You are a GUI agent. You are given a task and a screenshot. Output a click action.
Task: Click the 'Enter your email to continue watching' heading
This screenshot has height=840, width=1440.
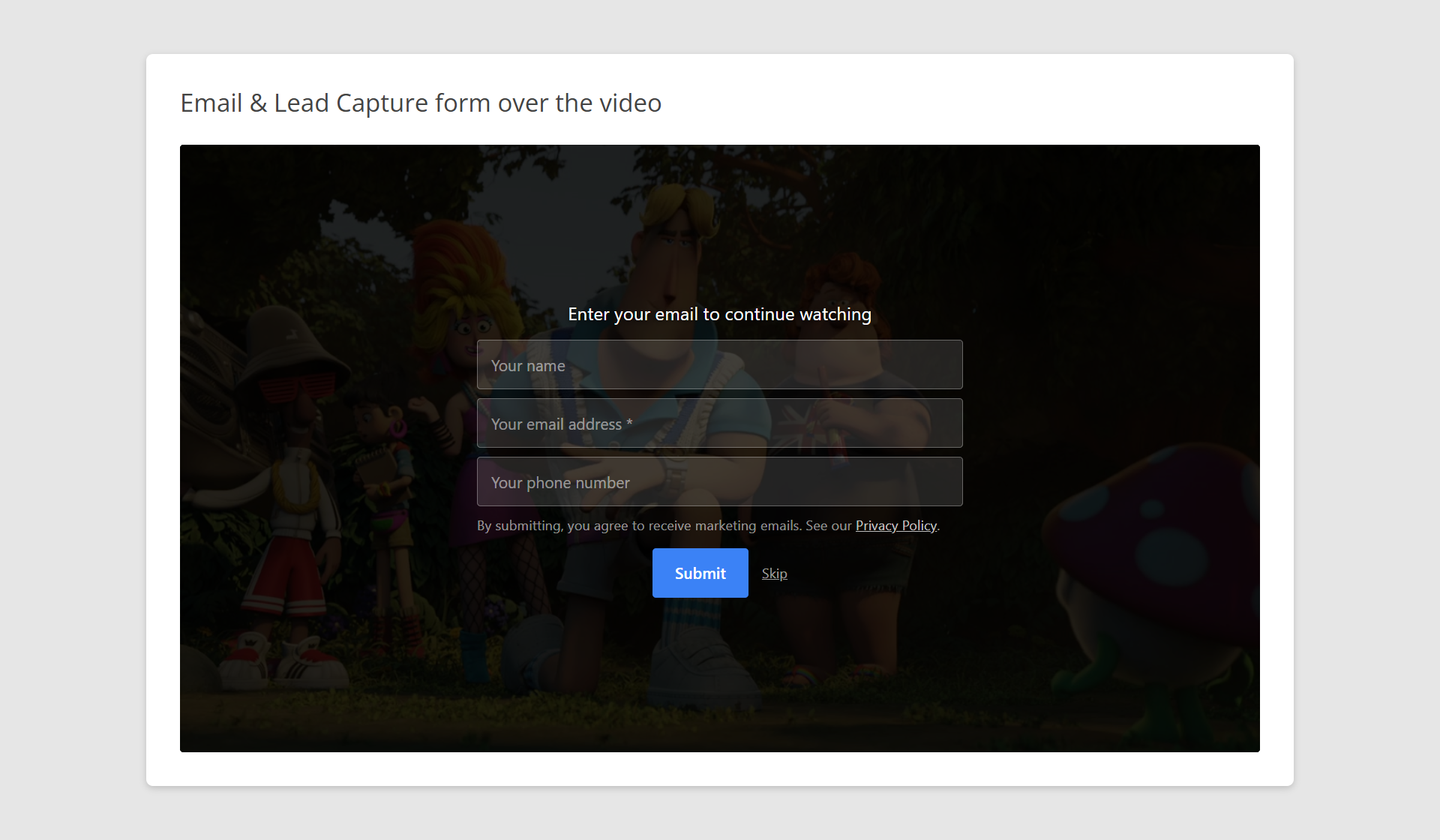click(719, 314)
